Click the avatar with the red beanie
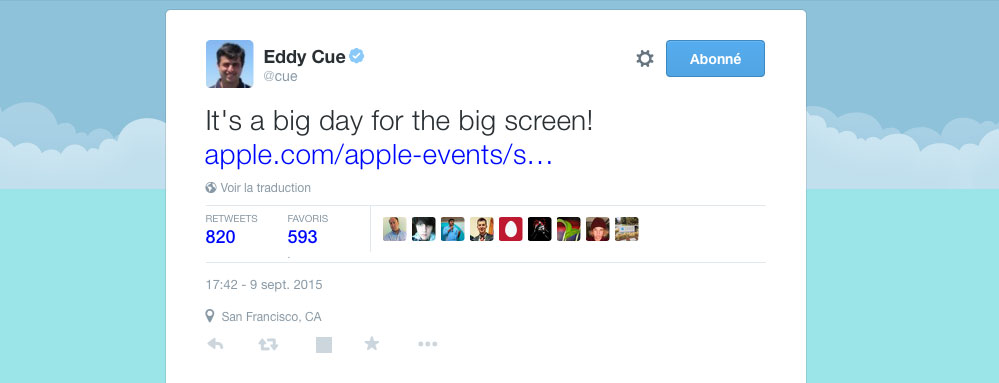The image size is (999, 383). click(598, 229)
